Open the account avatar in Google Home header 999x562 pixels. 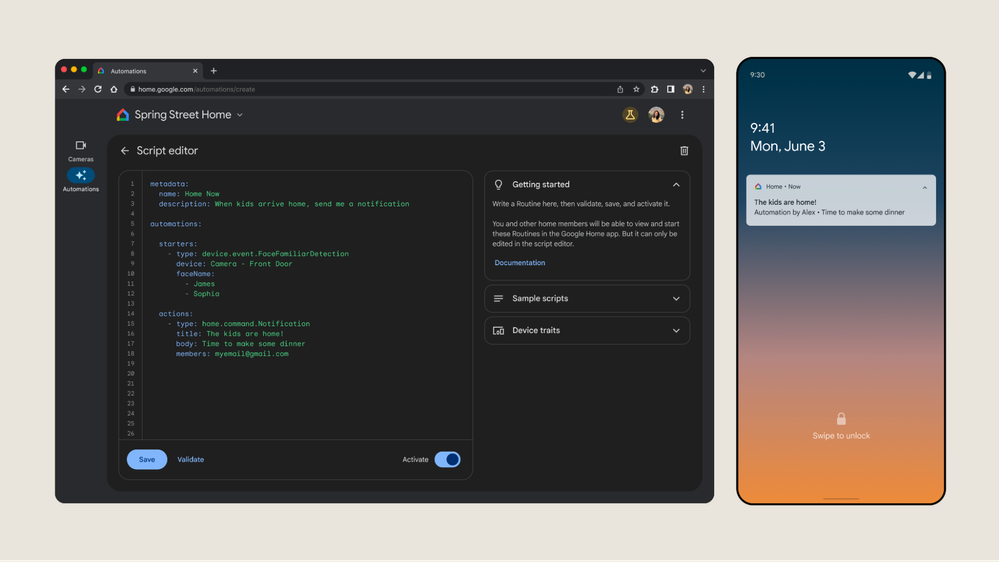pyautogui.click(x=656, y=115)
